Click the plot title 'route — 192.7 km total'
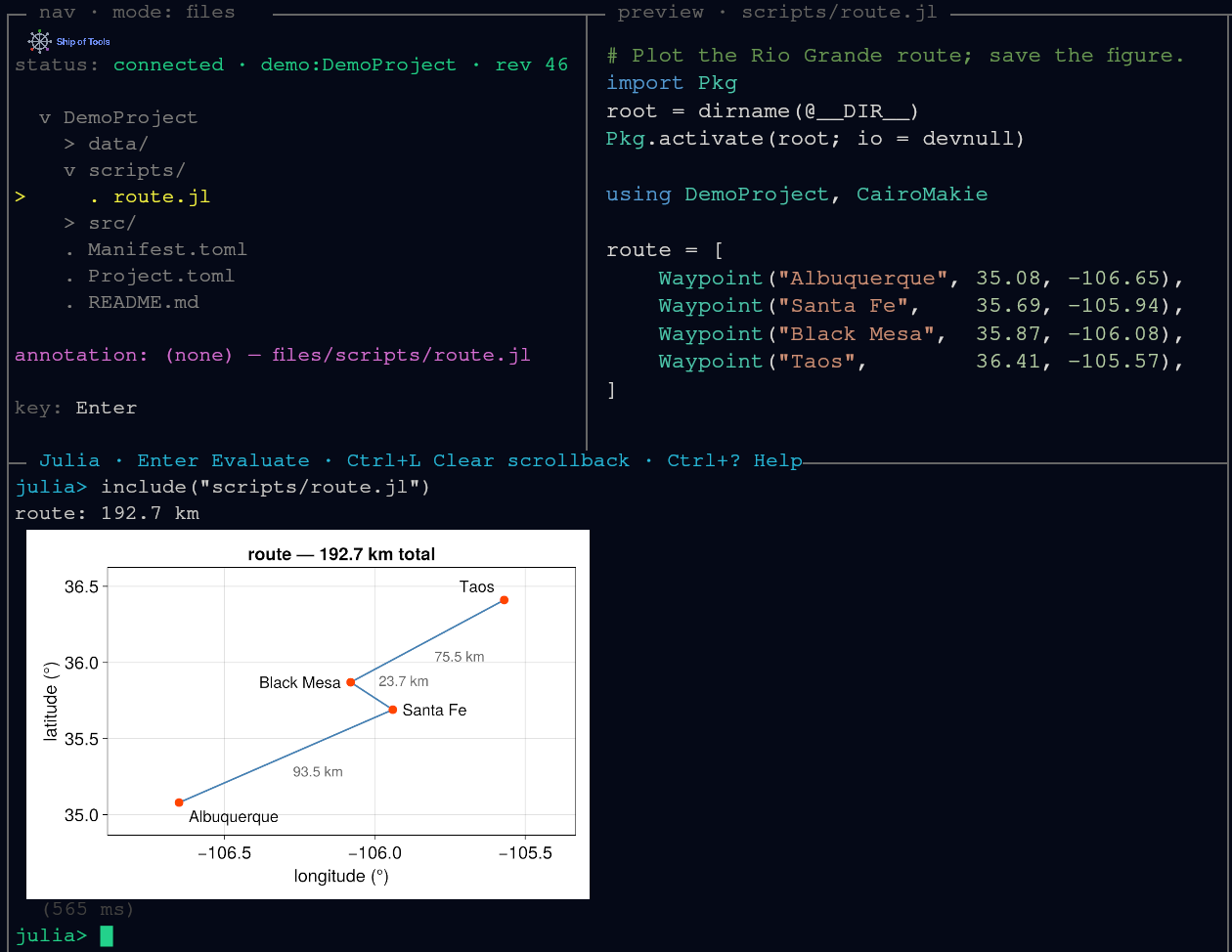The height and width of the screenshot is (952, 1232). tap(341, 554)
